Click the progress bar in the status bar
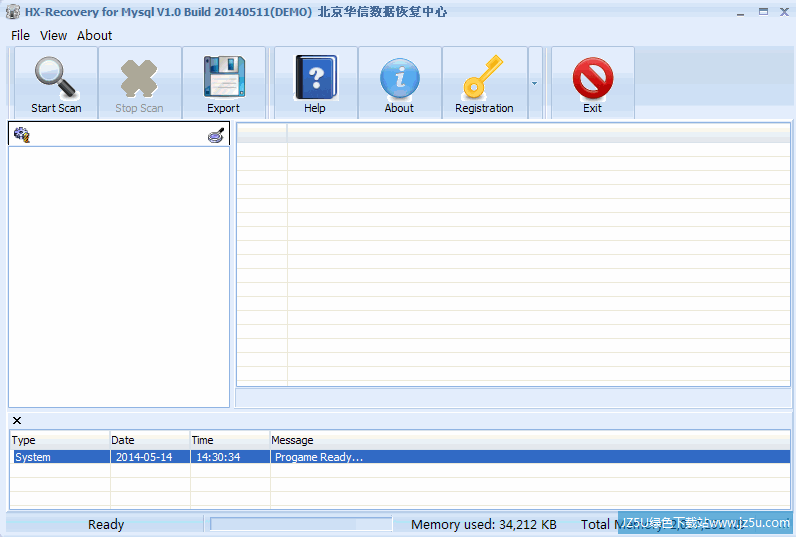Viewport: 796px width, 537px height. tap(301, 524)
